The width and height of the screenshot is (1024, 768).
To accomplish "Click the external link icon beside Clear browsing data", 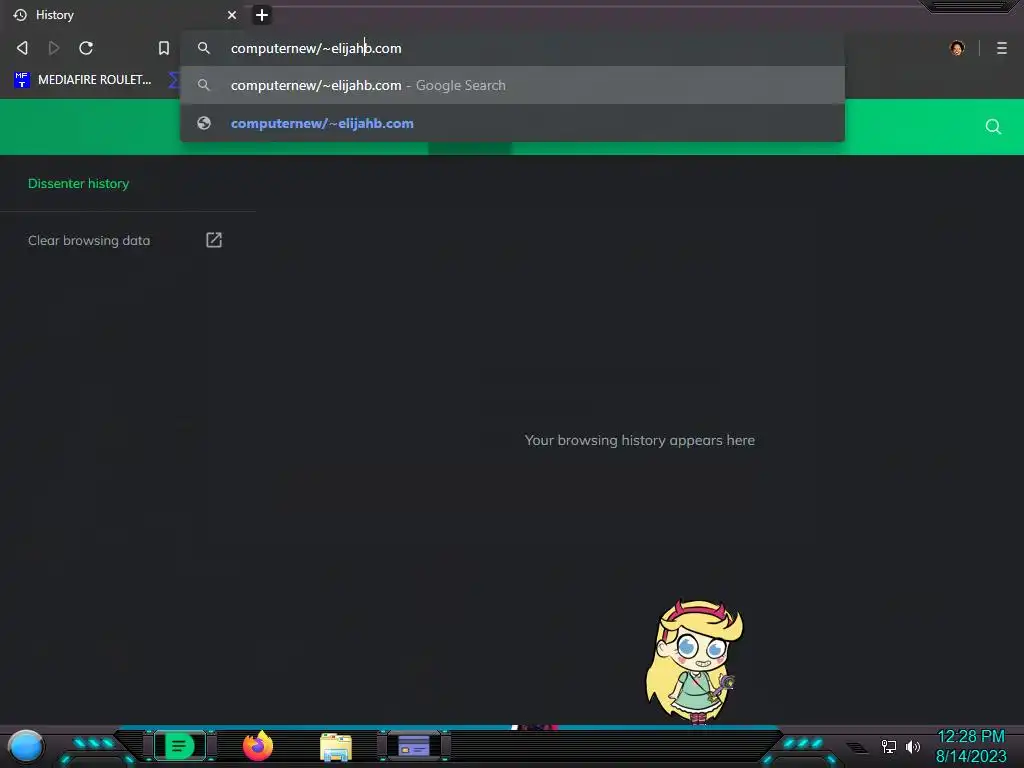I will (214, 240).
